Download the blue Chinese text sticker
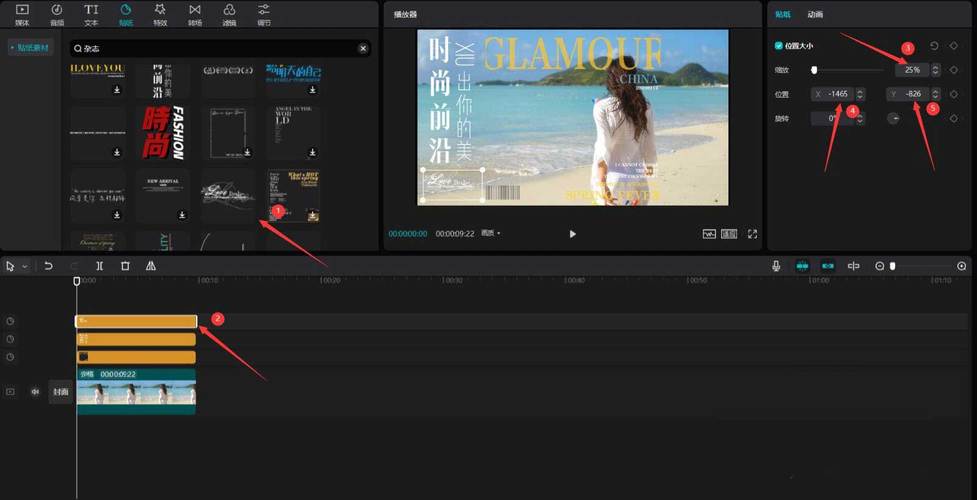This screenshot has width=977, height=500. (x=313, y=90)
